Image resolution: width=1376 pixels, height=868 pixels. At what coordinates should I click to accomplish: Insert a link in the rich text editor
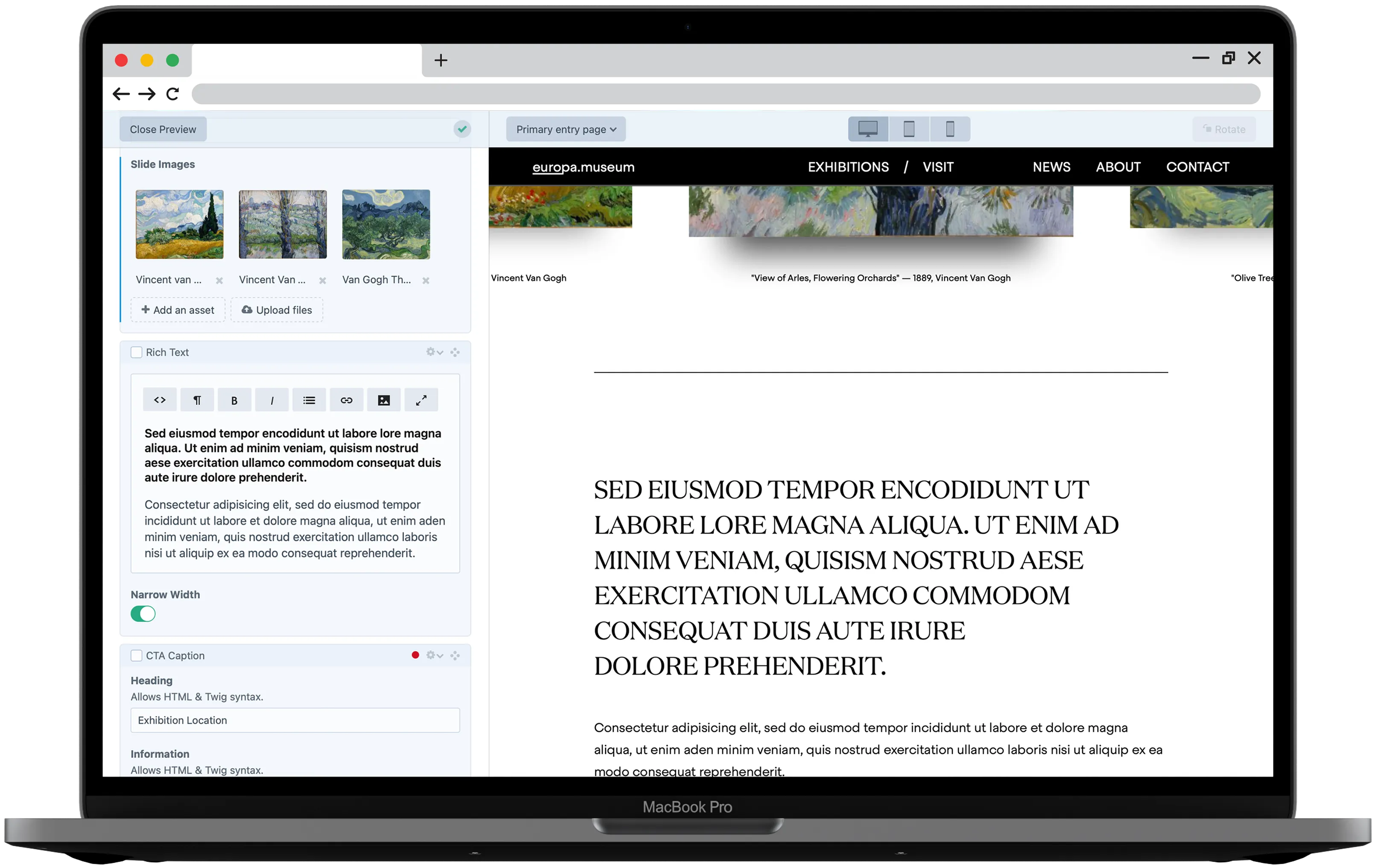346,400
